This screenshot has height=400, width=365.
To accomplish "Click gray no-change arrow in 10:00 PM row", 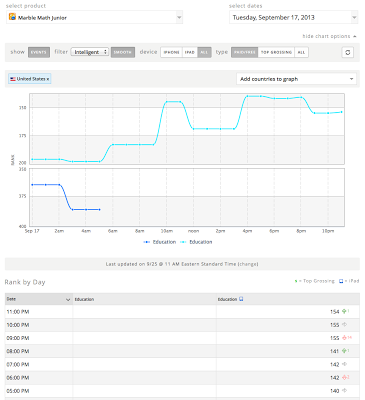I will click(x=344, y=324).
